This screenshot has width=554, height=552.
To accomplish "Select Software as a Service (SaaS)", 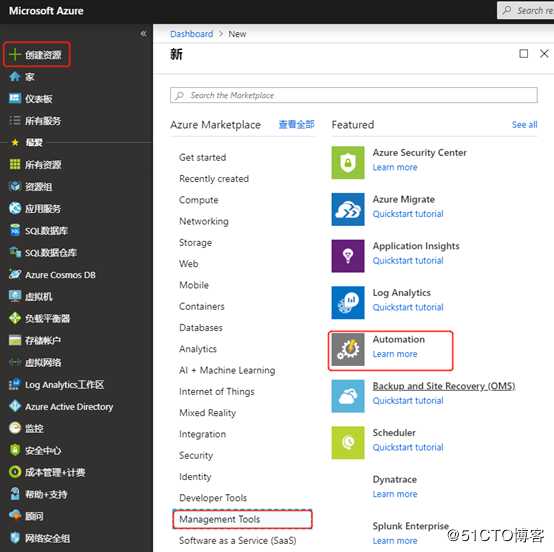I will (x=237, y=541).
